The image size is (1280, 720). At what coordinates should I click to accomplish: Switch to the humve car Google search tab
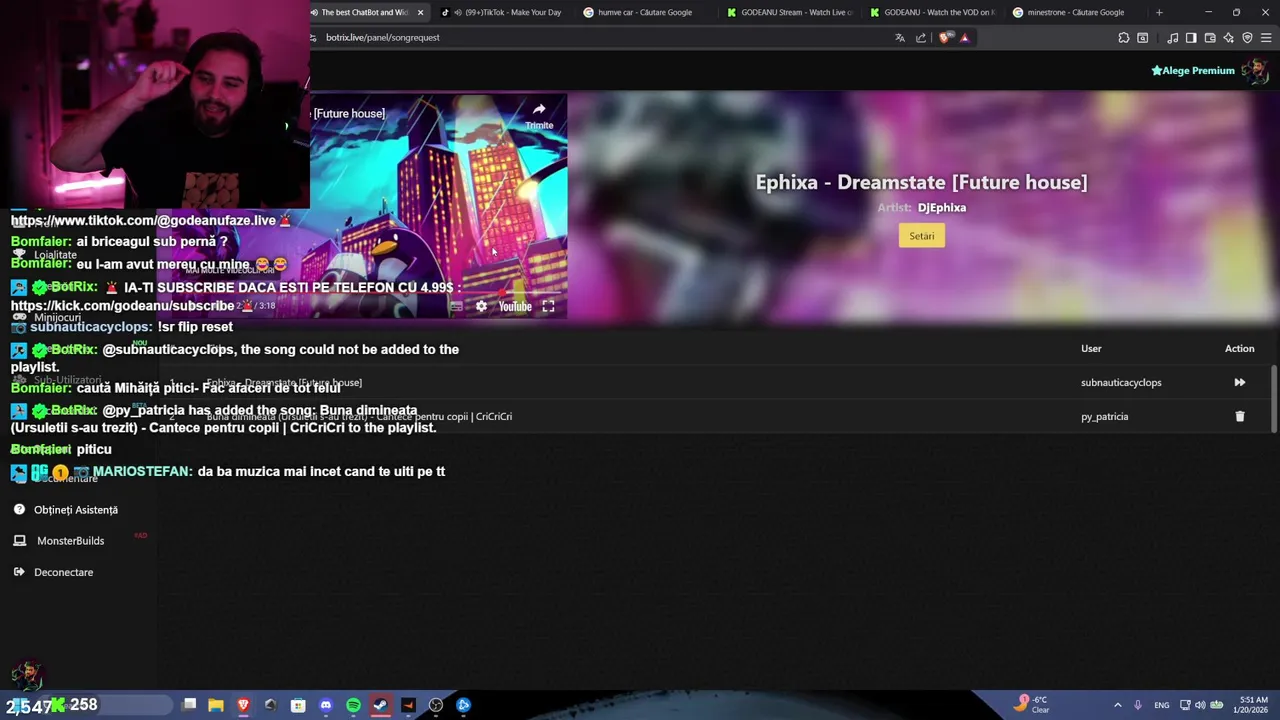(647, 12)
